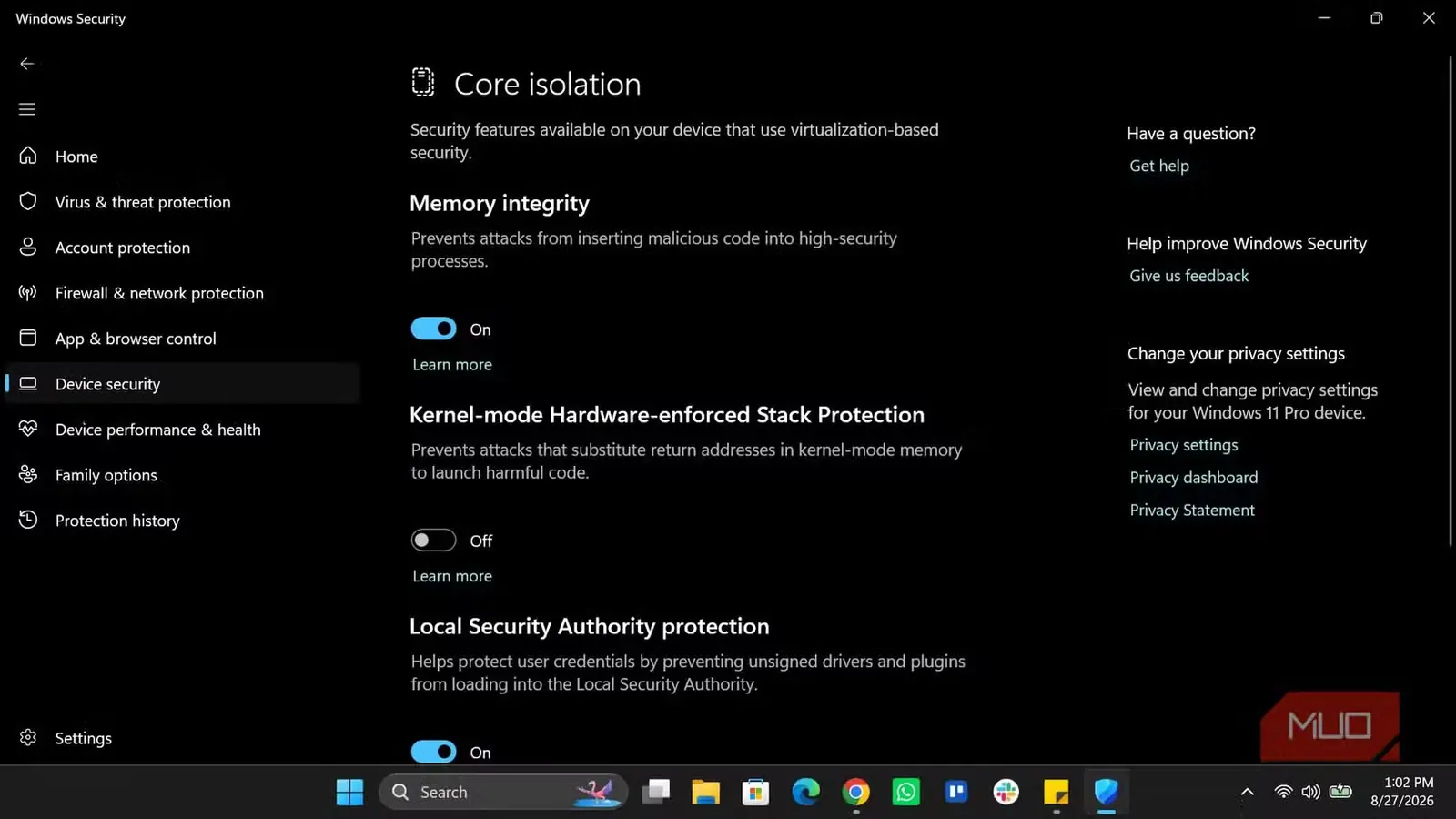Click the taskbar Search box
Screen dimensions: 1456x819
(x=502, y=792)
